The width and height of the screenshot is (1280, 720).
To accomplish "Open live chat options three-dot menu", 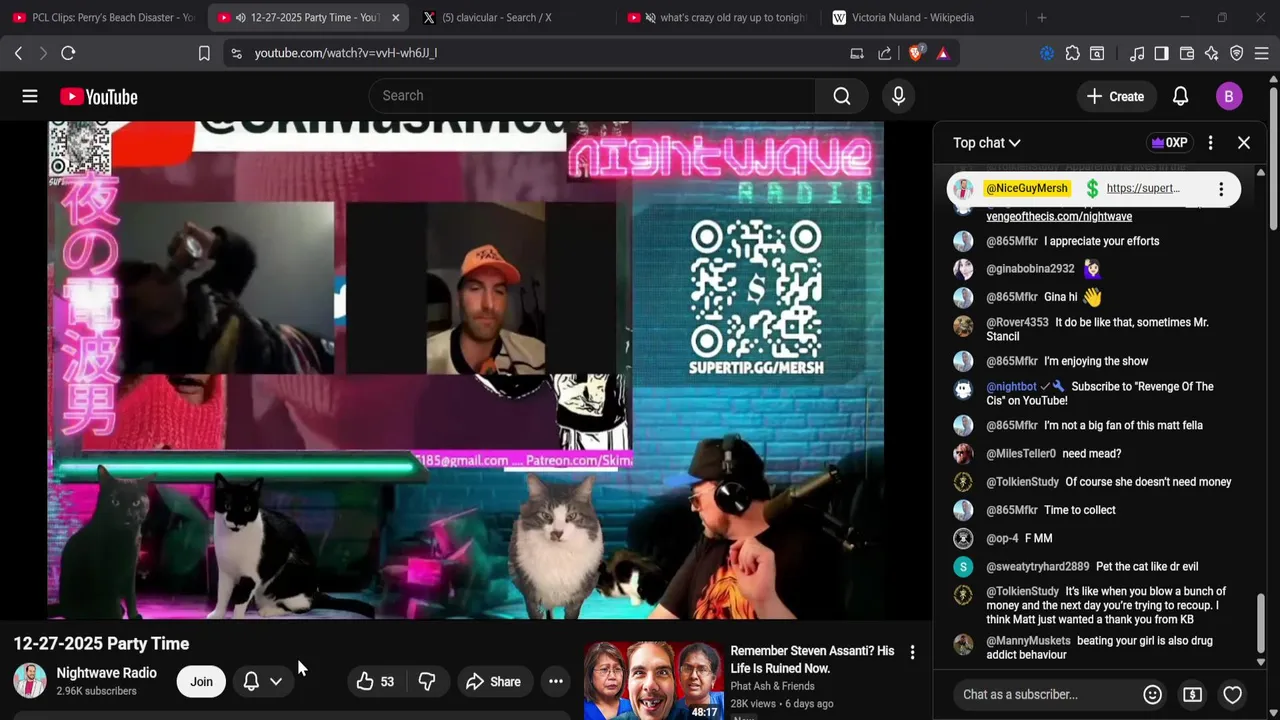I will click(1210, 143).
